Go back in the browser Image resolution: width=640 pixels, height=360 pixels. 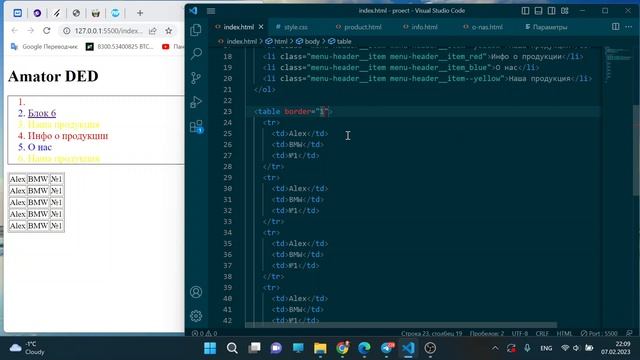pyautogui.click(x=15, y=31)
